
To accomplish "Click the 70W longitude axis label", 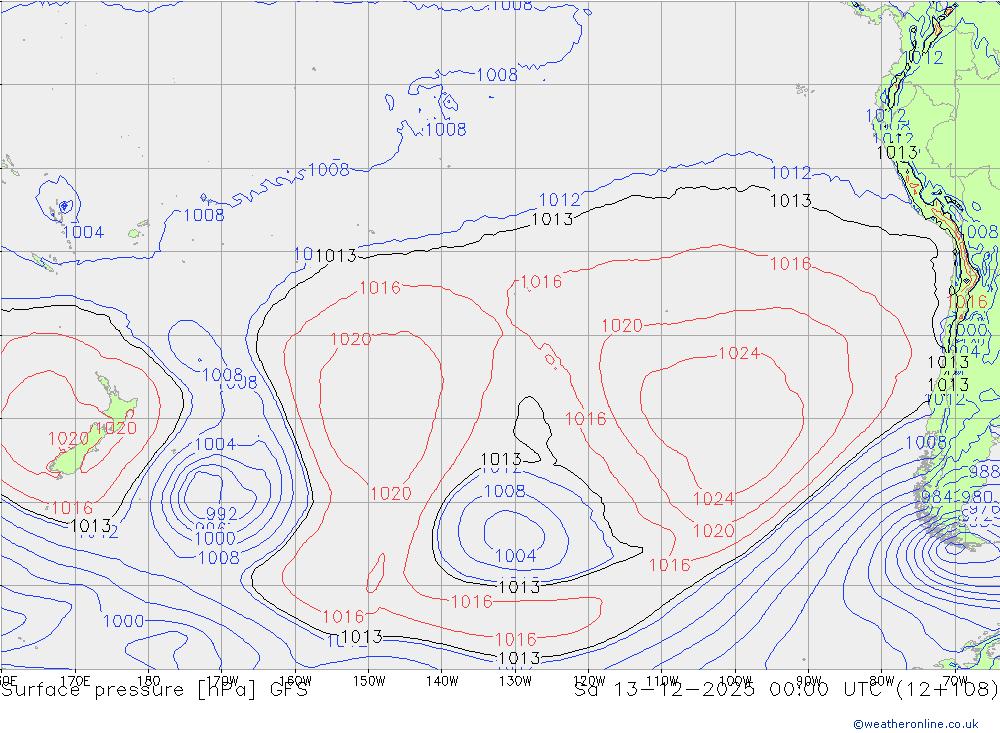I will click(955, 681).
